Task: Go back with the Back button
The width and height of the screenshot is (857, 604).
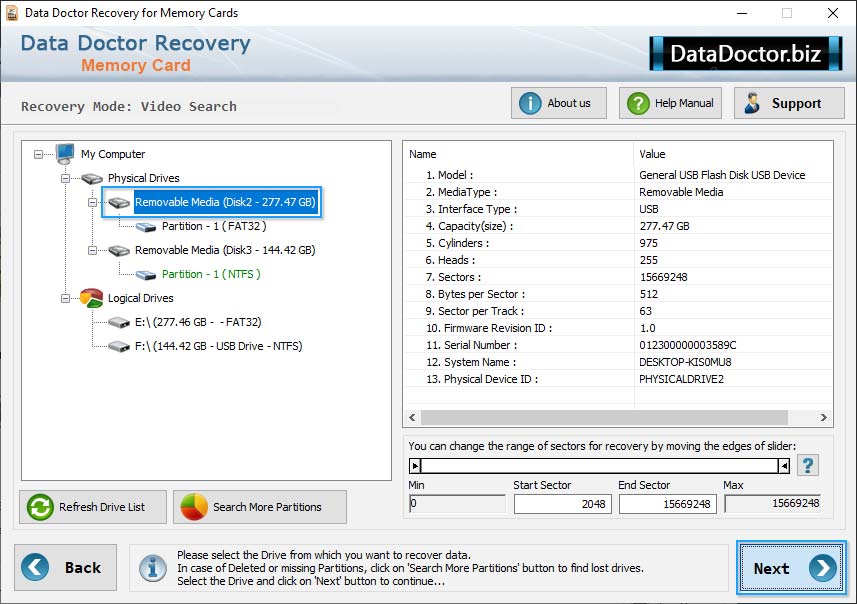Action: tap(66, 567)
